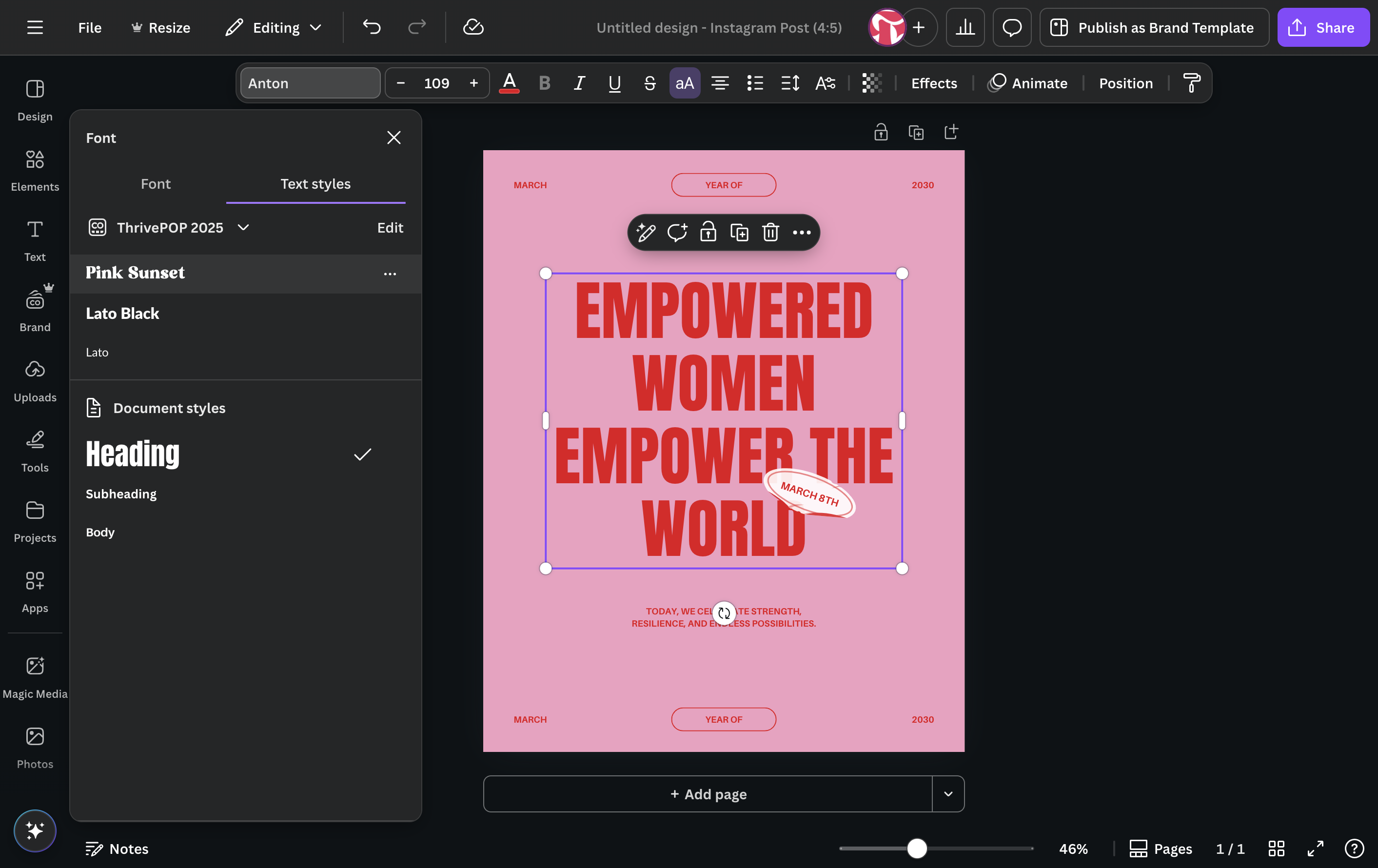The width and height of the screenshot is (1378, 868).
Task: Toggle uppercase aA text option
Action: pyautogui.click(x=685, y=83)
